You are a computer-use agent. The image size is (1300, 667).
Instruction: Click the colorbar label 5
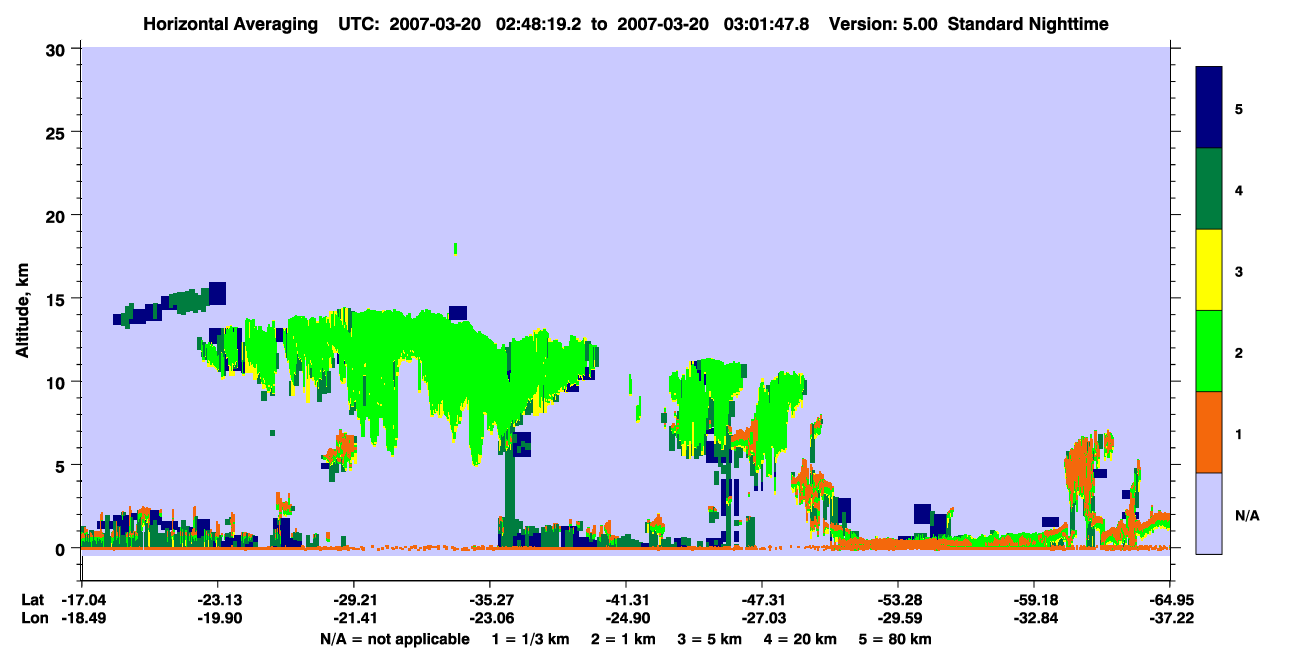coord(1239,108)
